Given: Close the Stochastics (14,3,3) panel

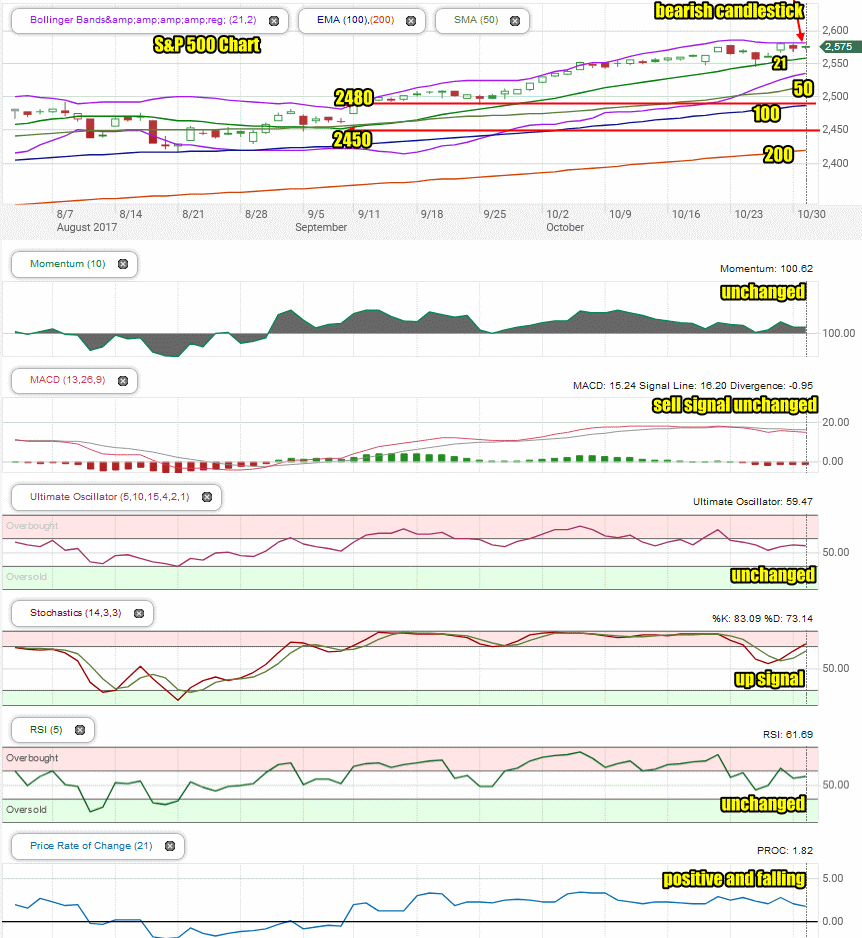Looking at the screenshot, I should [139, 613].
